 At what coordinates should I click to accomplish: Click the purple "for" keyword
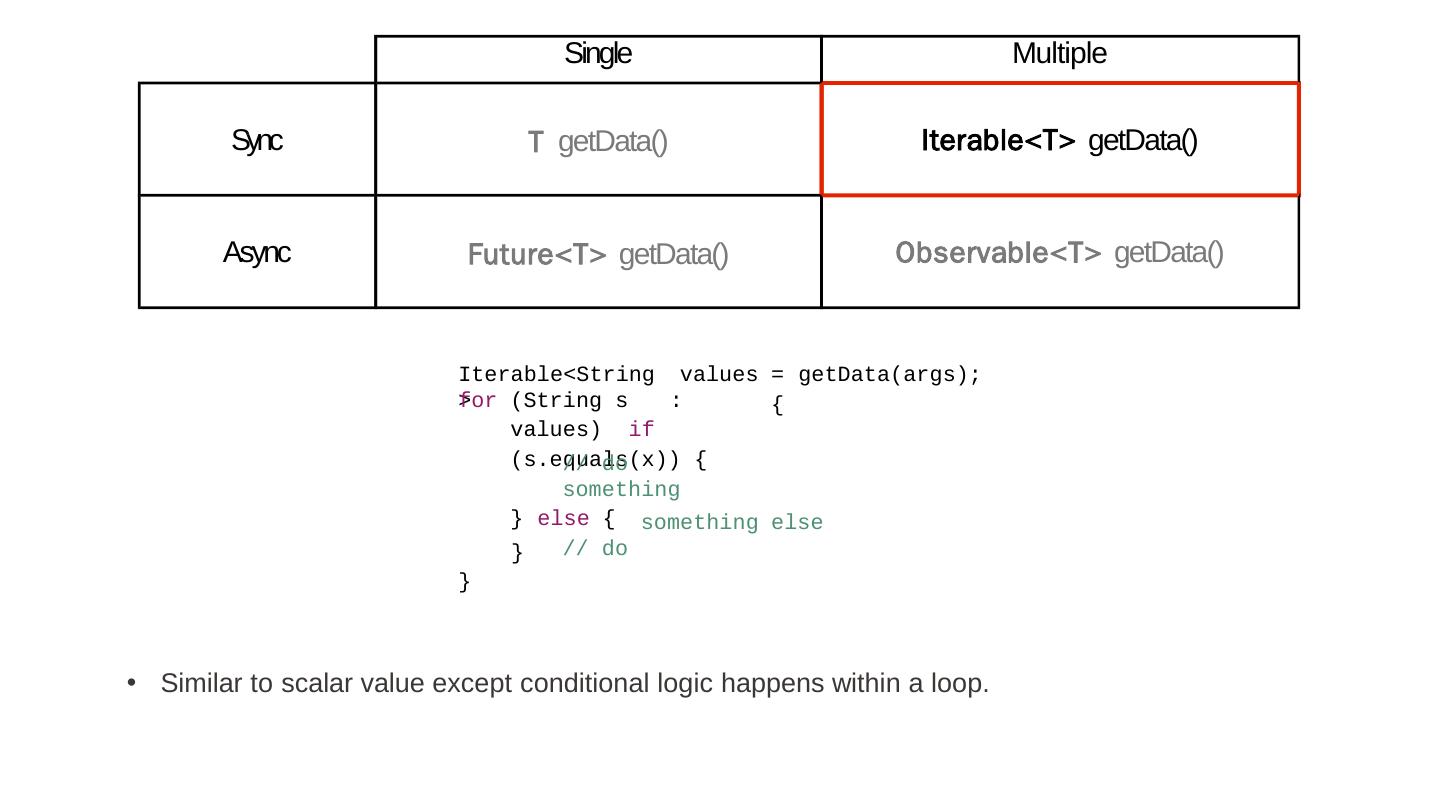pyautogui.click(x=480, y=402)
